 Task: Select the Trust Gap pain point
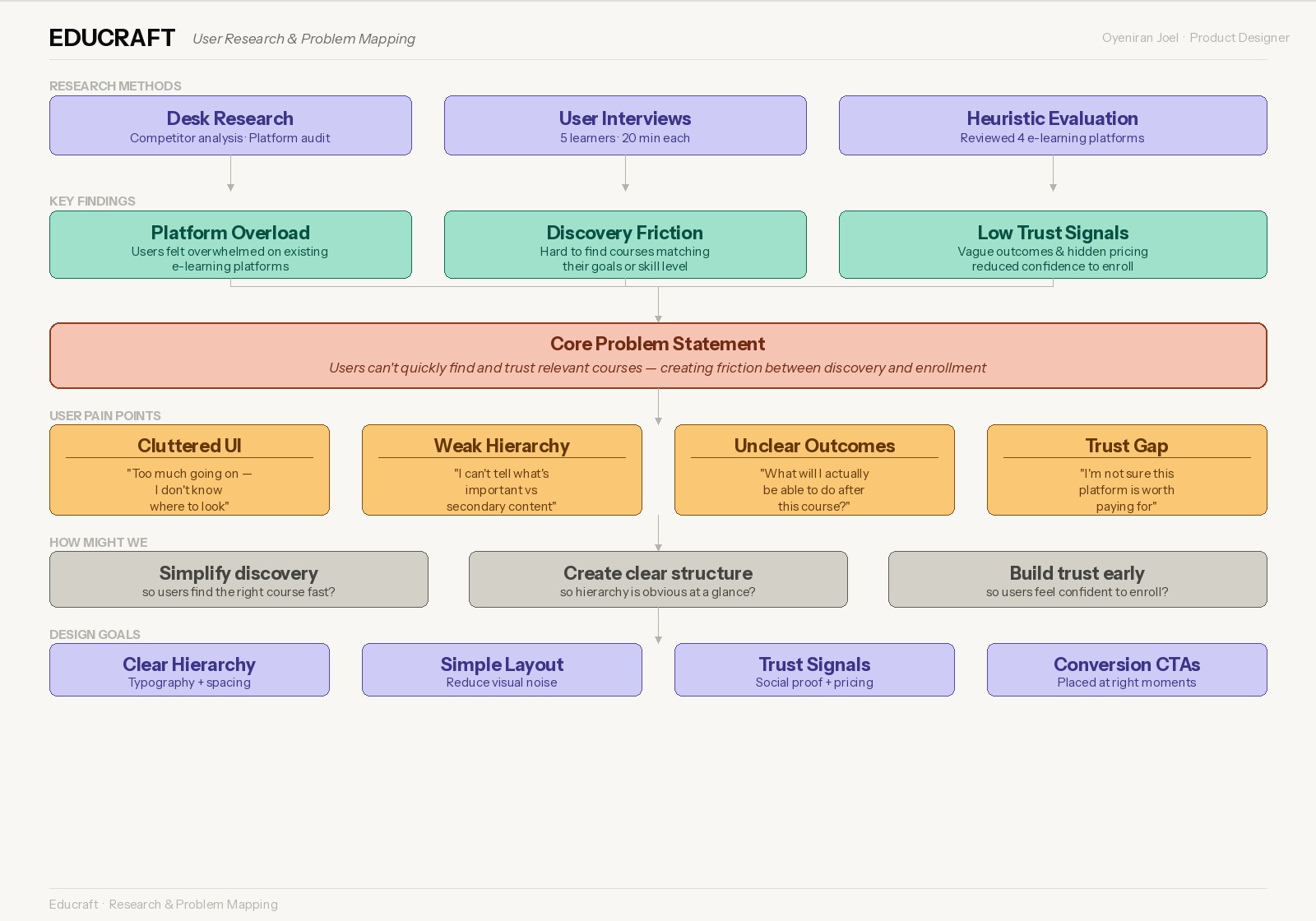(1126, 470)
